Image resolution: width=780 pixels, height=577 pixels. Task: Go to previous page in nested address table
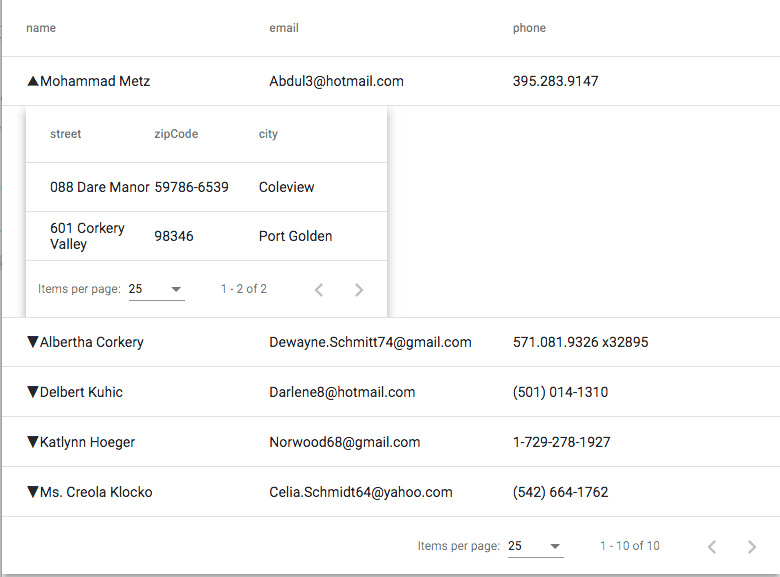319,290
